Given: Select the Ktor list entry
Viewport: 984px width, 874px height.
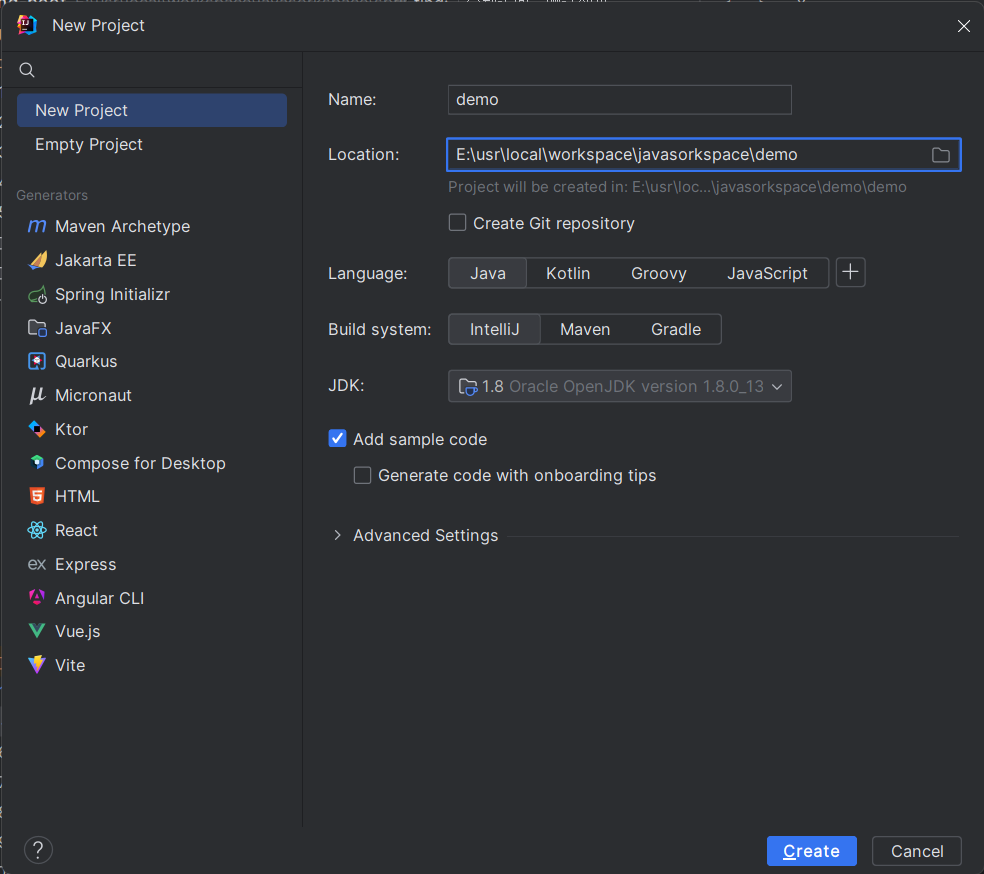Looking at the screenshot, I should 152,429.
